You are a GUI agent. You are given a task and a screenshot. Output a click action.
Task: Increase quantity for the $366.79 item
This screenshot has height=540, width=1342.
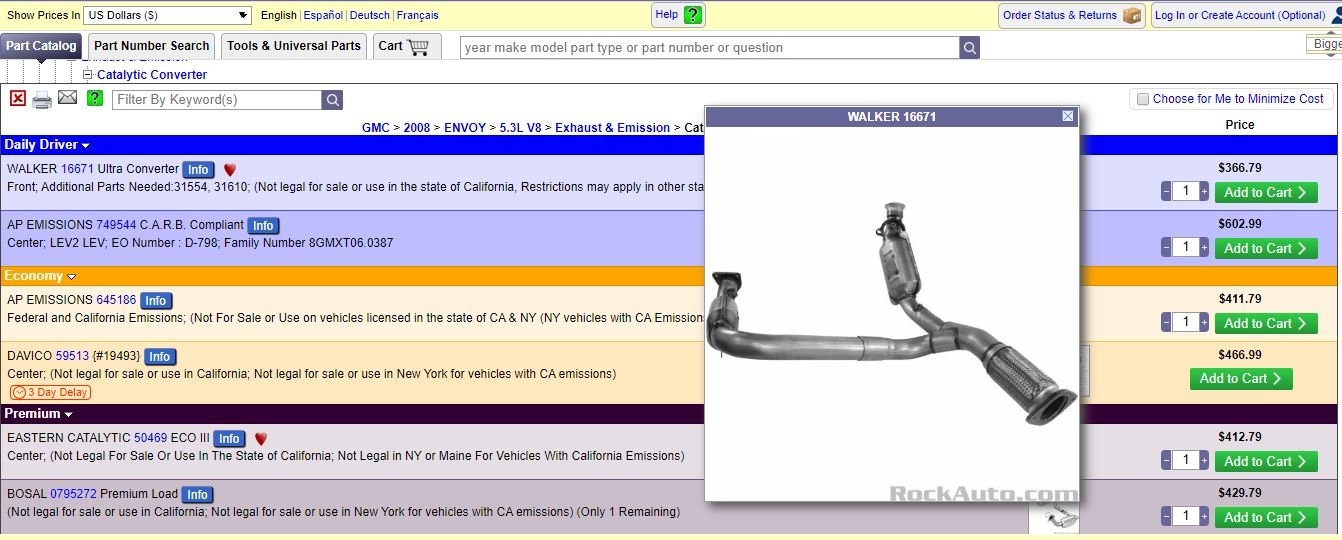tap(1204, 192)
